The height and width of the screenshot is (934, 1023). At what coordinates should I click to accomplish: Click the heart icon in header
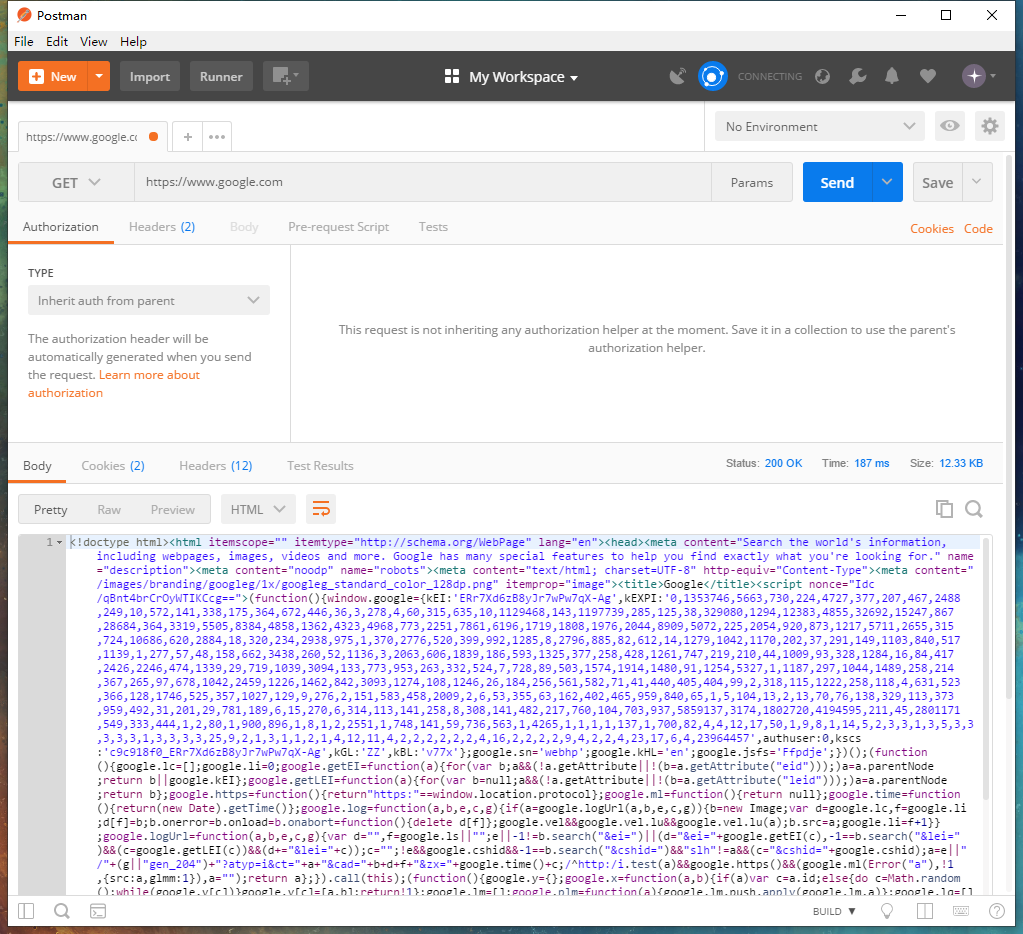pyautogui.click(x=928, y=76)
